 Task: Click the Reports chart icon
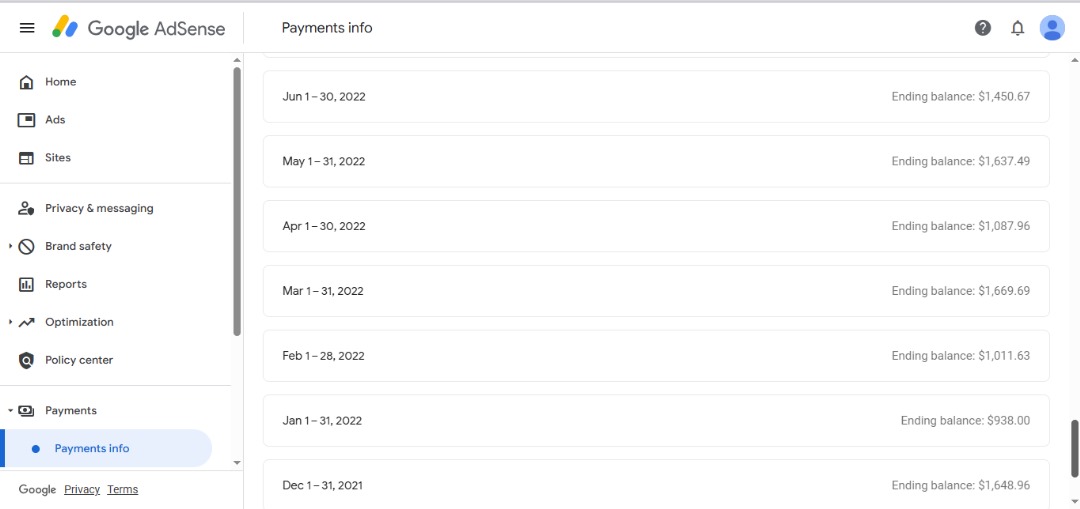click(x=27, y=284)
